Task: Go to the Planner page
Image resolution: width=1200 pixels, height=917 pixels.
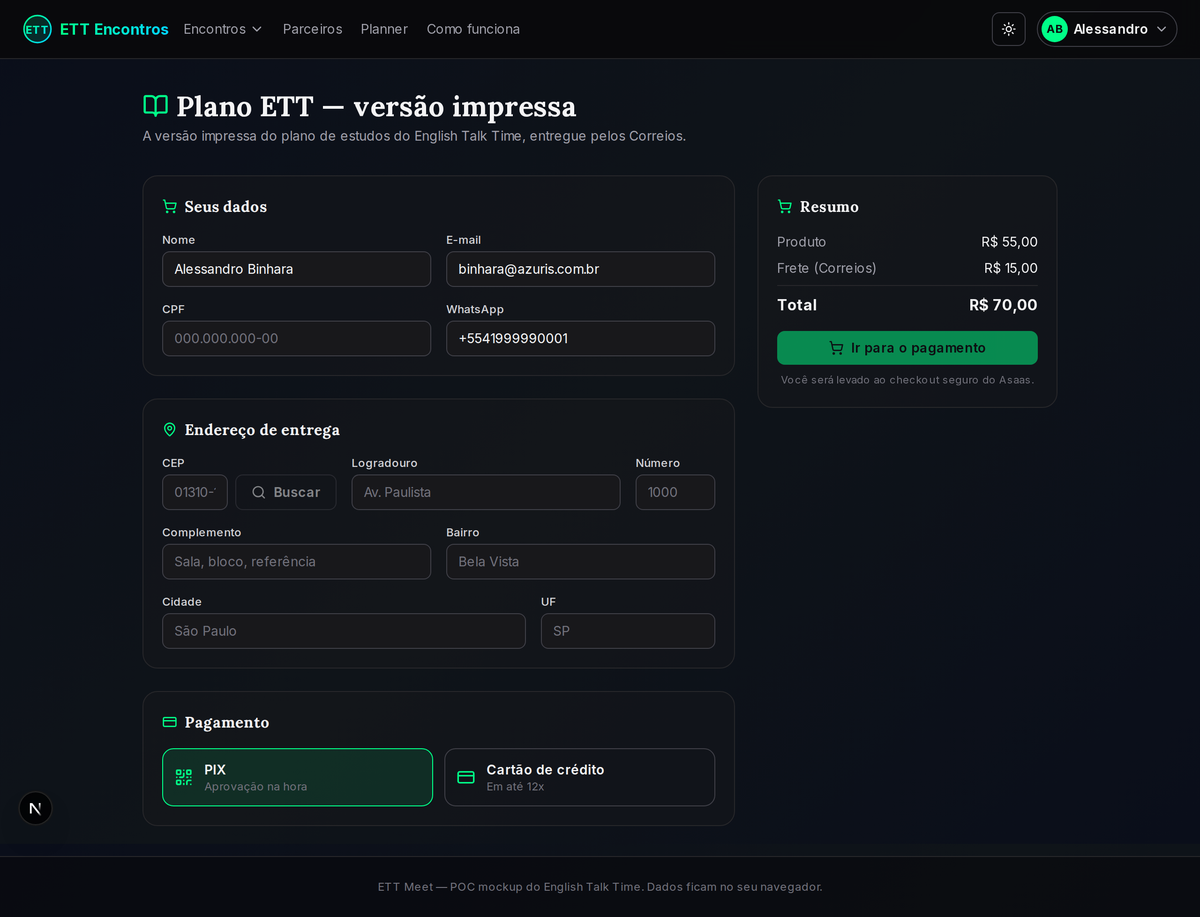Action: click(384, 29)
